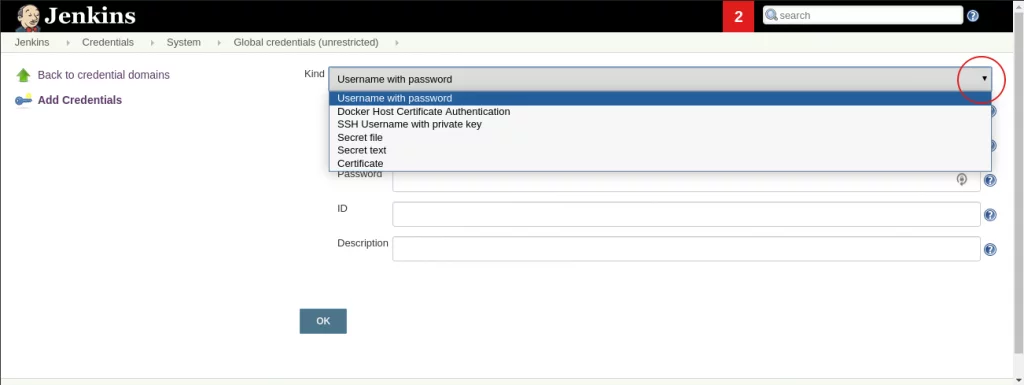The width and height of the screenshot is (1024, 385).
Task: Open the Credentials breadcrumb link
Action: point(108,42)
